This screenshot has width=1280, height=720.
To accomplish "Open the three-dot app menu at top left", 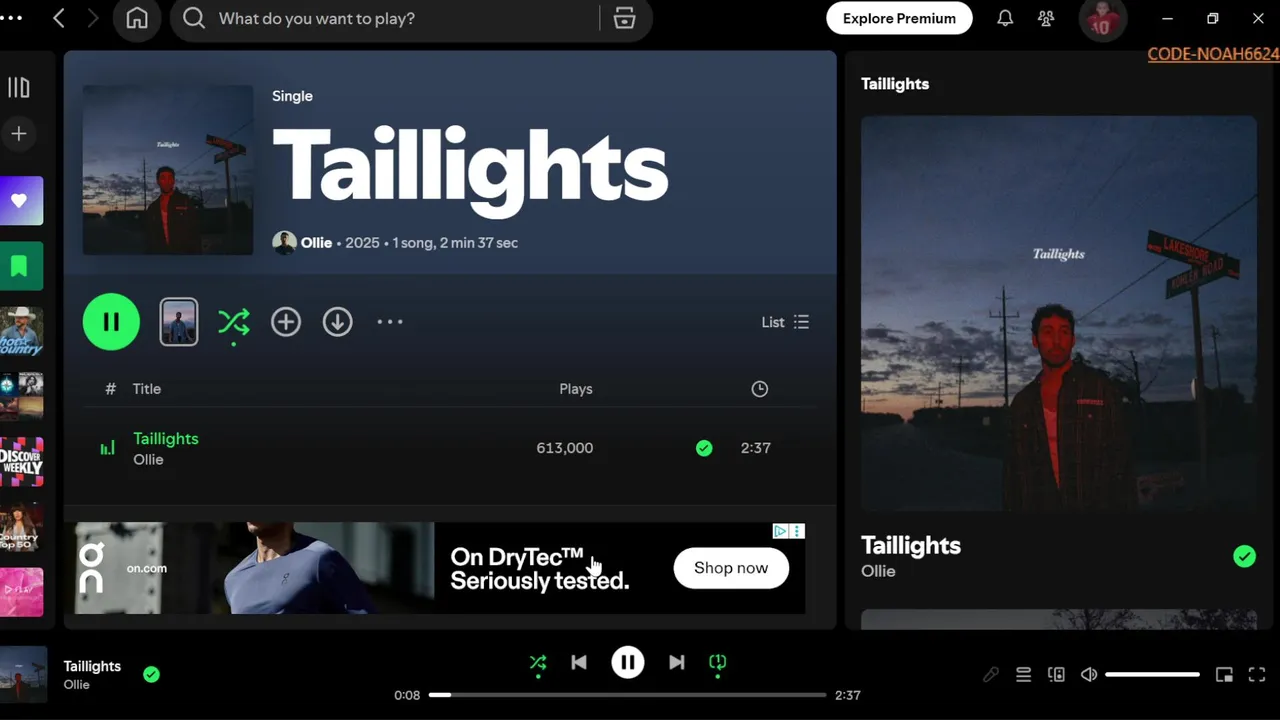I will 11,18.
